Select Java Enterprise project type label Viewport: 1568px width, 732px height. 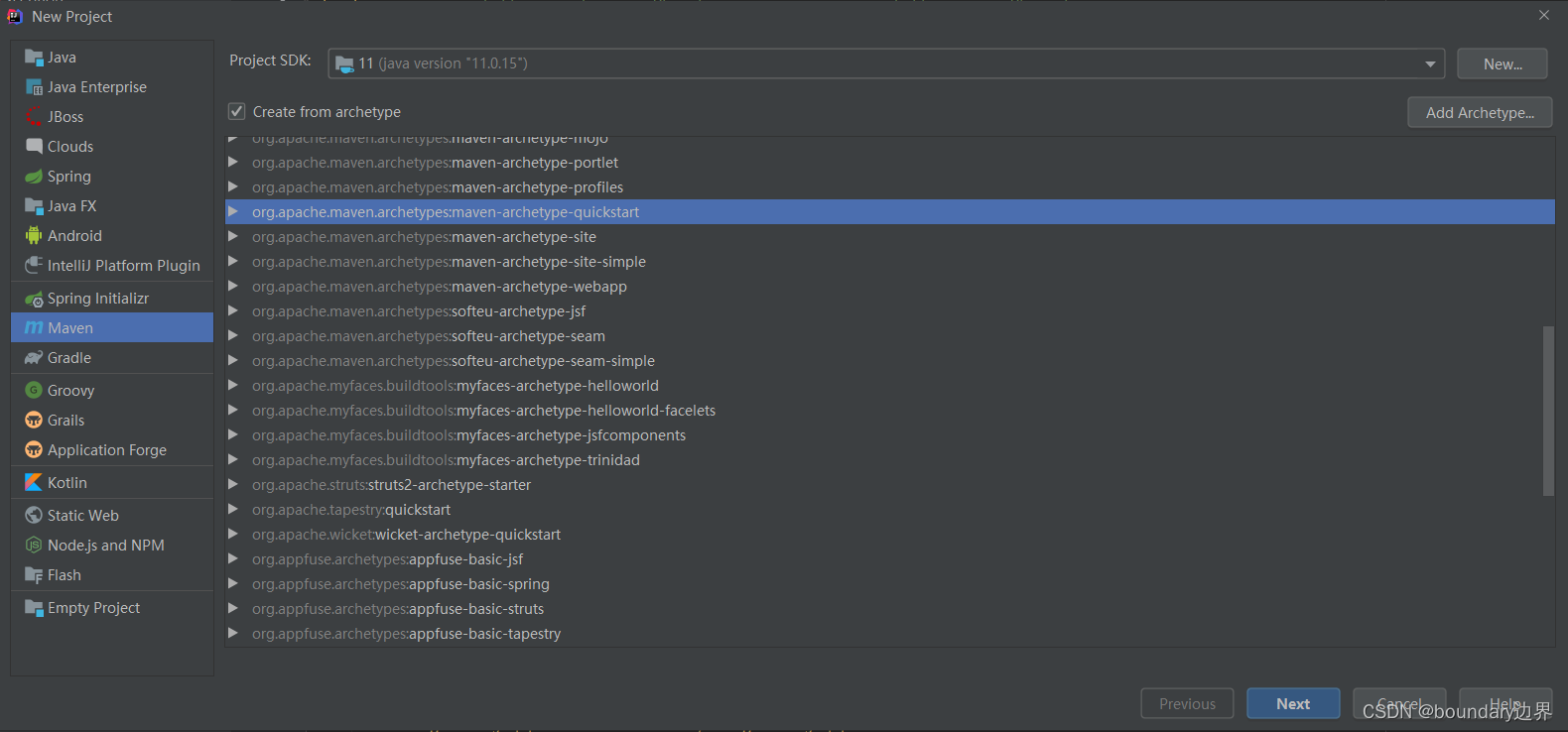coord(97,87)
